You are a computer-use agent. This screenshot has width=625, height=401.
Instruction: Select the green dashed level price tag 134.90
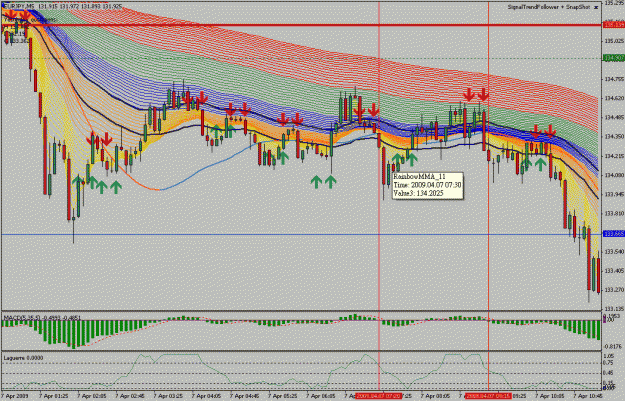tap(614, 58)
